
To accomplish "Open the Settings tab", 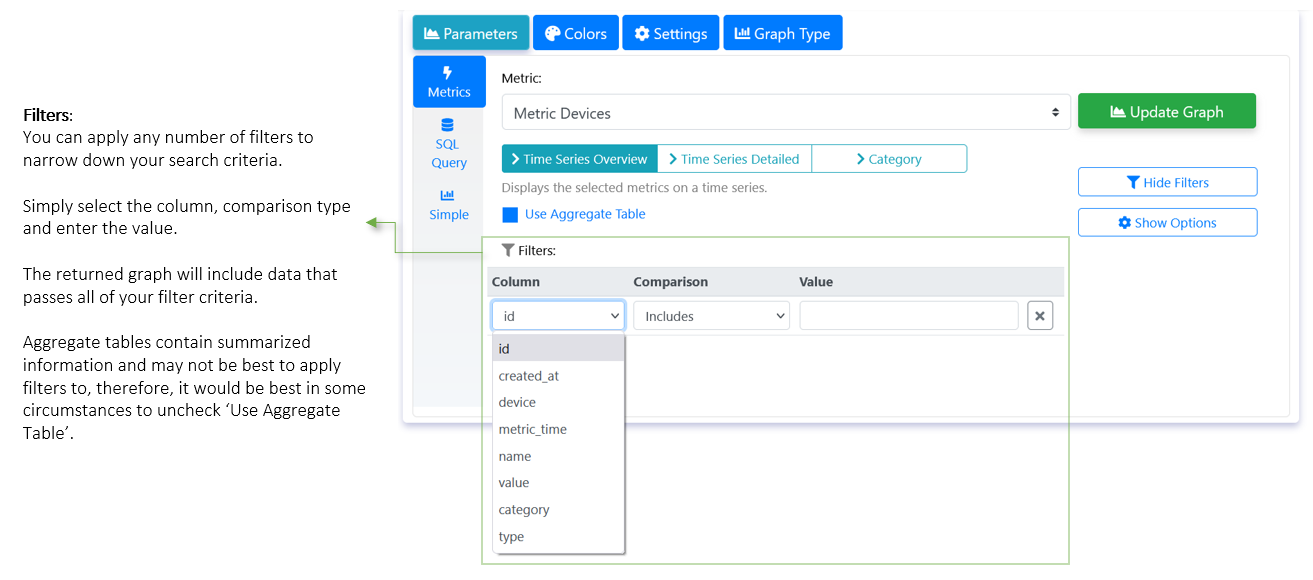I will (x=670, y=33).
